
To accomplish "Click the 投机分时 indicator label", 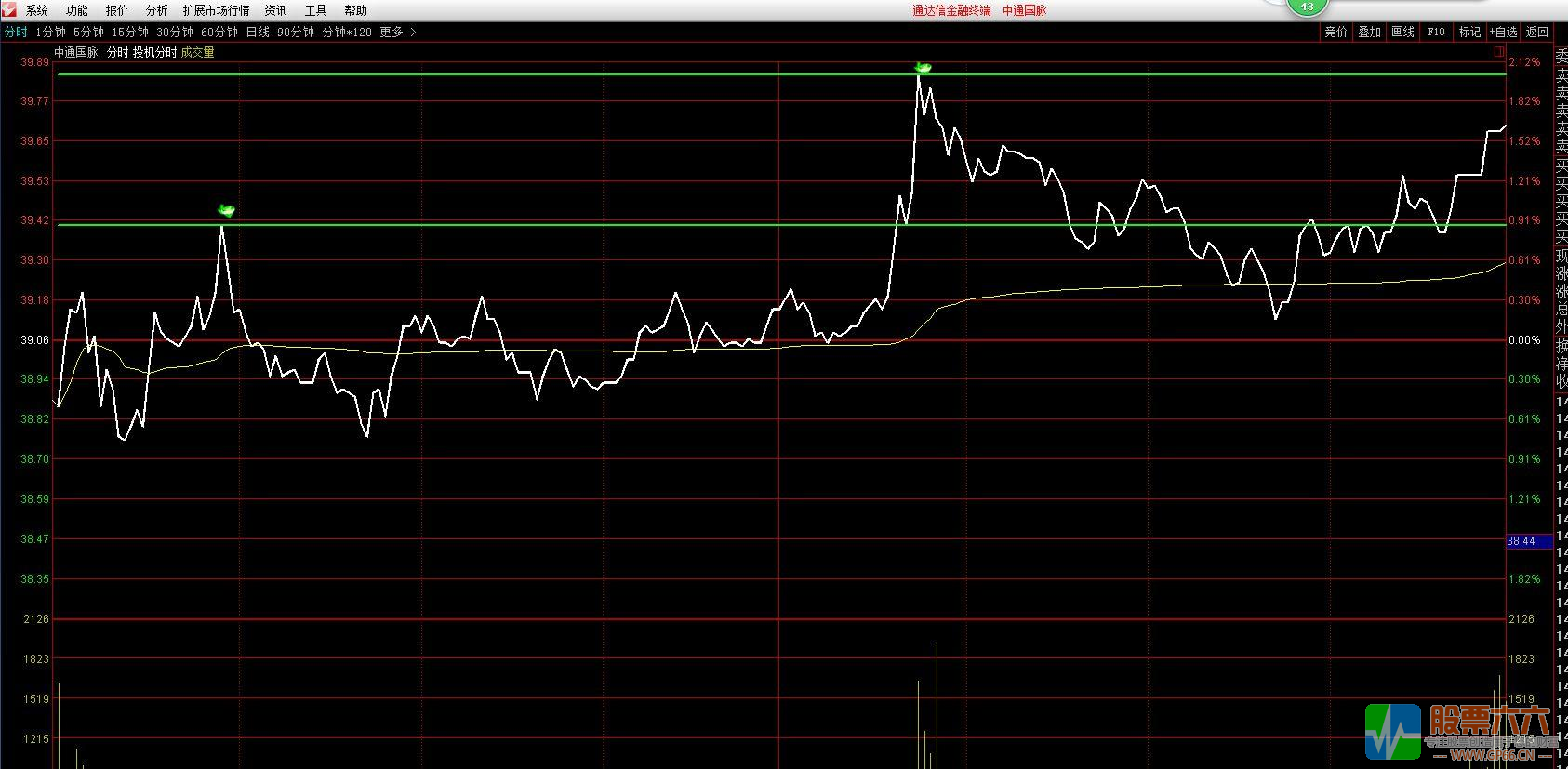I will [154, 52].
